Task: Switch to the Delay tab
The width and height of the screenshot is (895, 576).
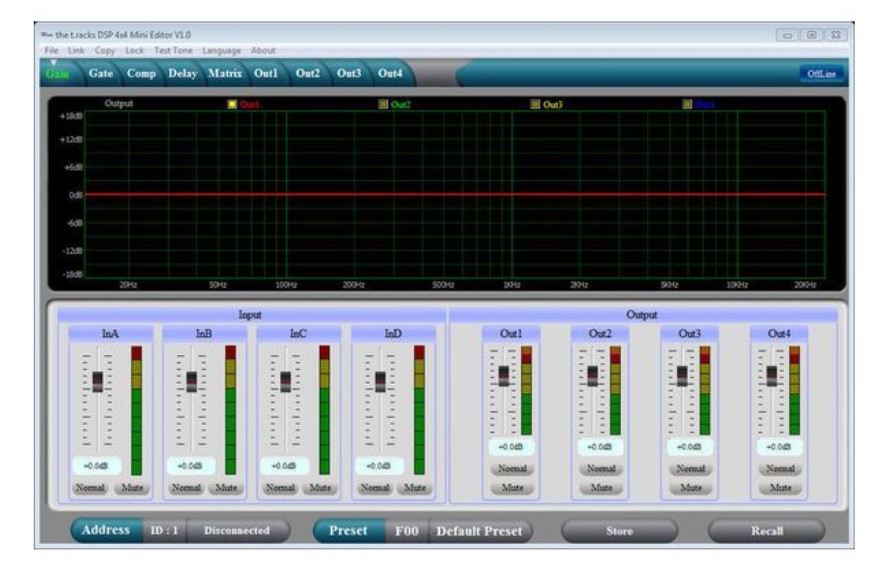Action: 183,74
